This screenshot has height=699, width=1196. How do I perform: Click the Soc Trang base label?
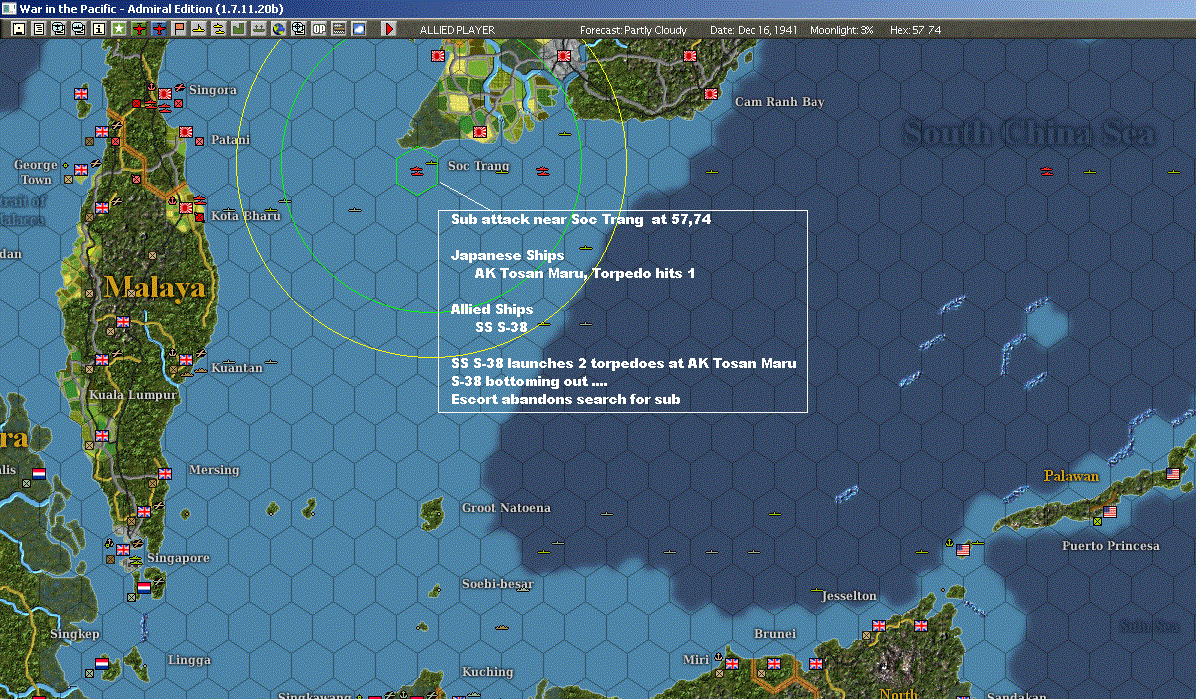(x=478, y=166)
